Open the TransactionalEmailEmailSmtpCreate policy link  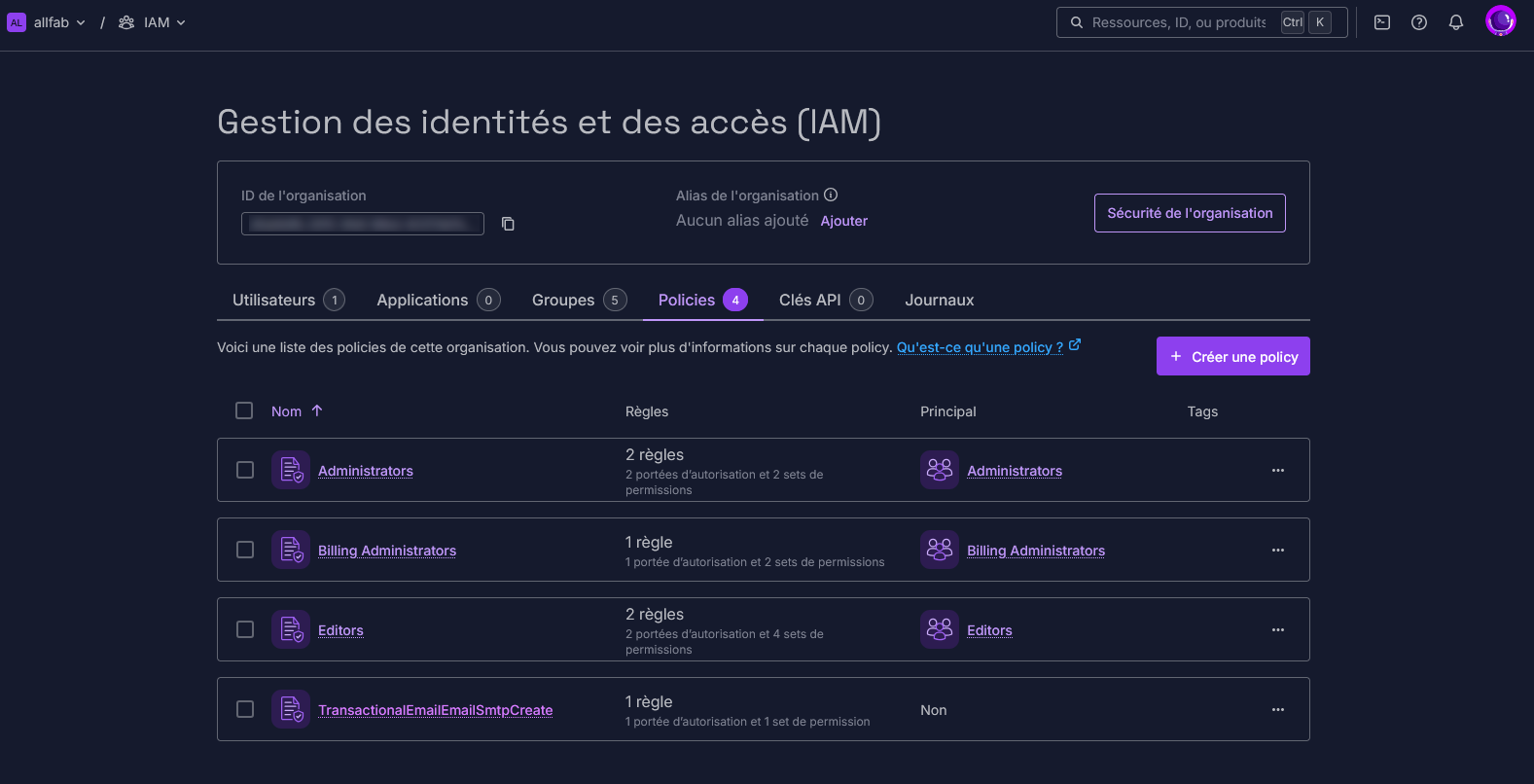[436, 710]
